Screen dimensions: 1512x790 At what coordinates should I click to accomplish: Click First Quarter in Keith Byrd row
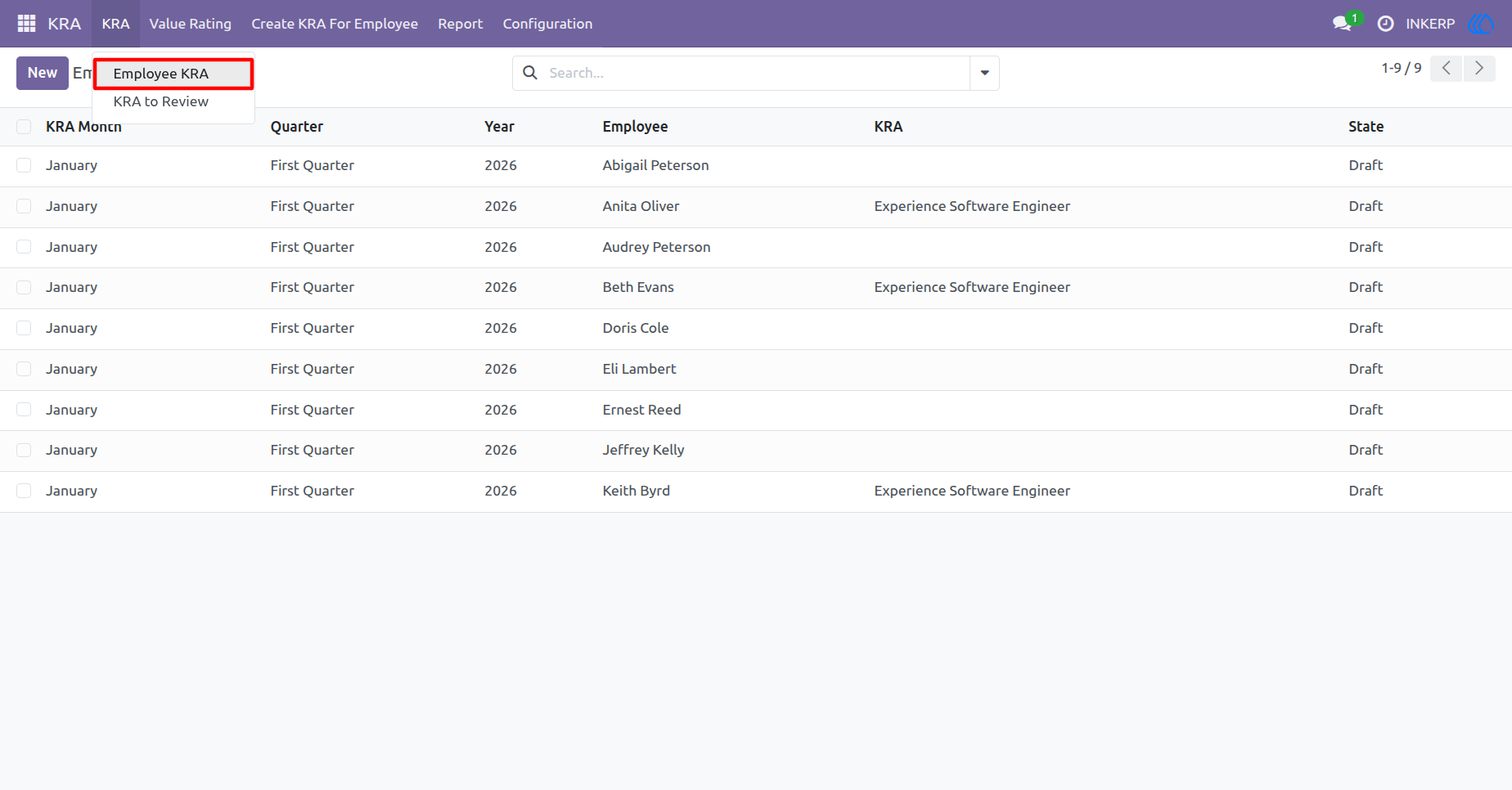point(312,491)
